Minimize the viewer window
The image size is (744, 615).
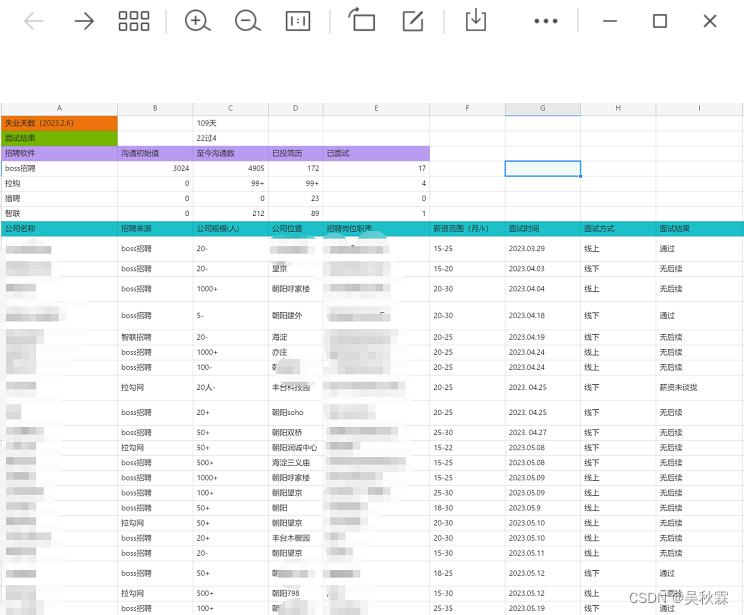pyautogui.click(x=610, y=21)
